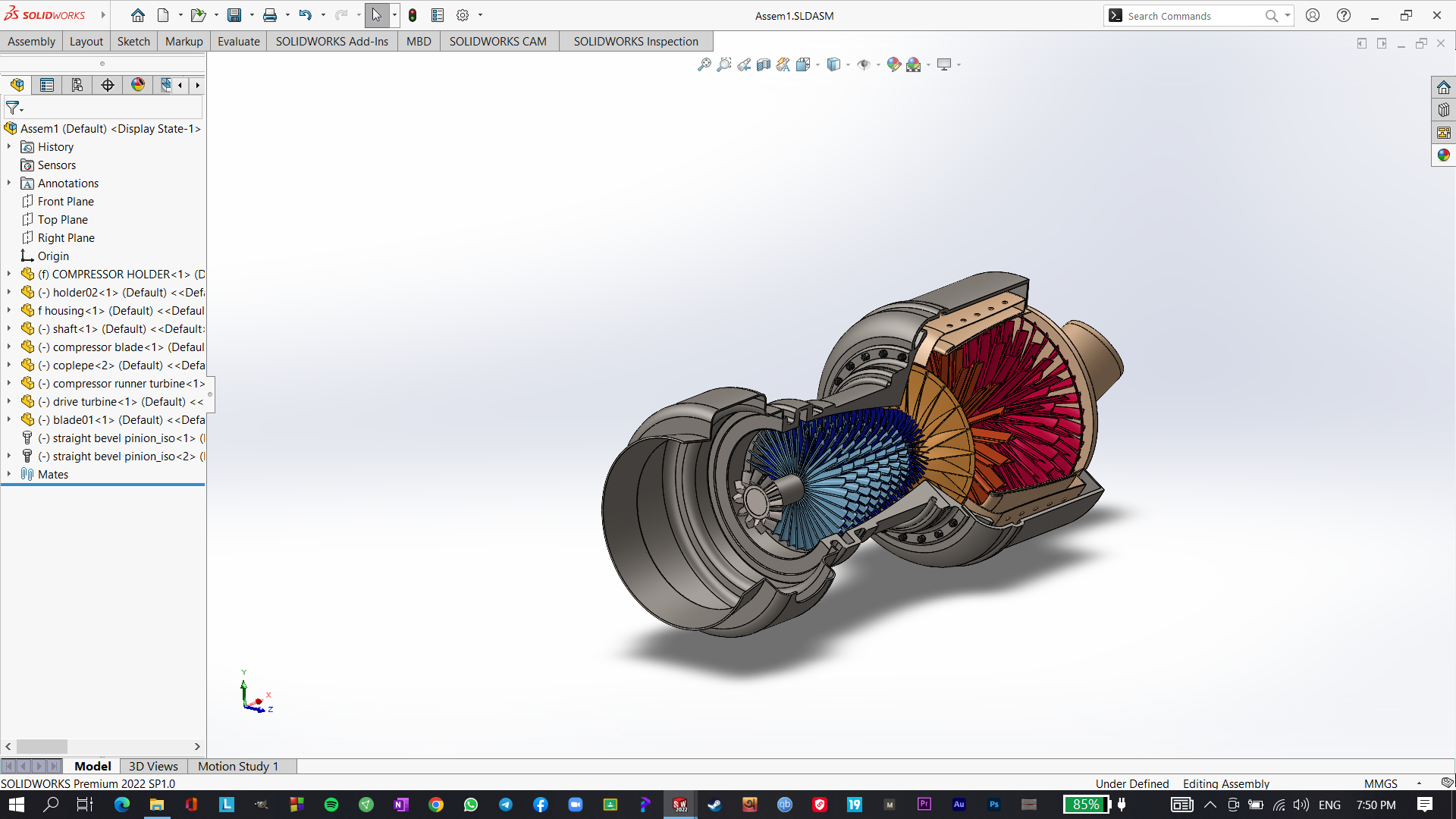
Task: Open the Motion Study 1 tab
Action: 238,766
